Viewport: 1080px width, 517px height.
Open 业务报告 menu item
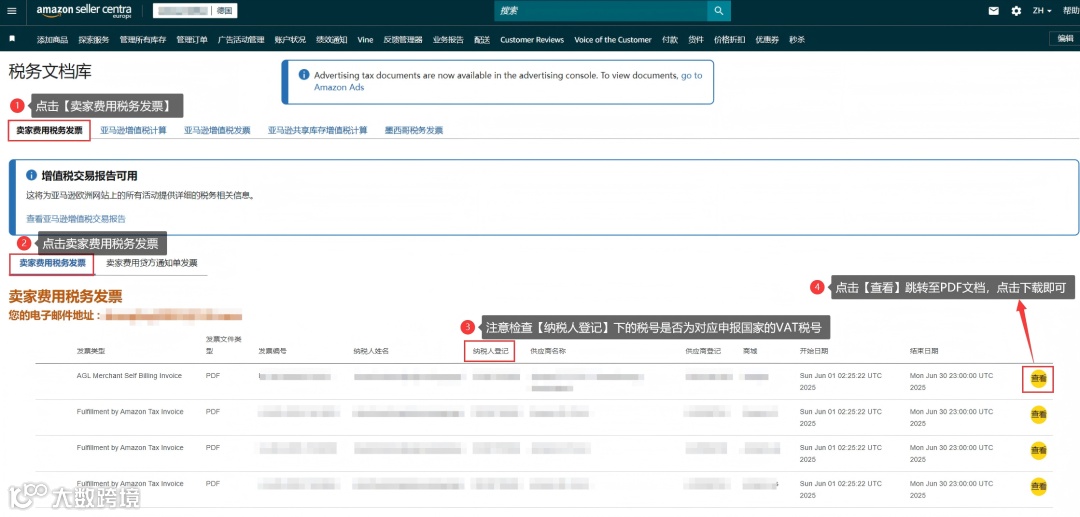coord(448,40)
